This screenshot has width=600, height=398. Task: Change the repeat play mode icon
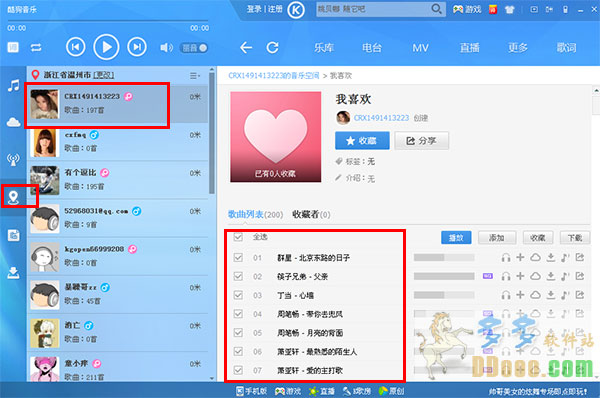tap(36, 47)
